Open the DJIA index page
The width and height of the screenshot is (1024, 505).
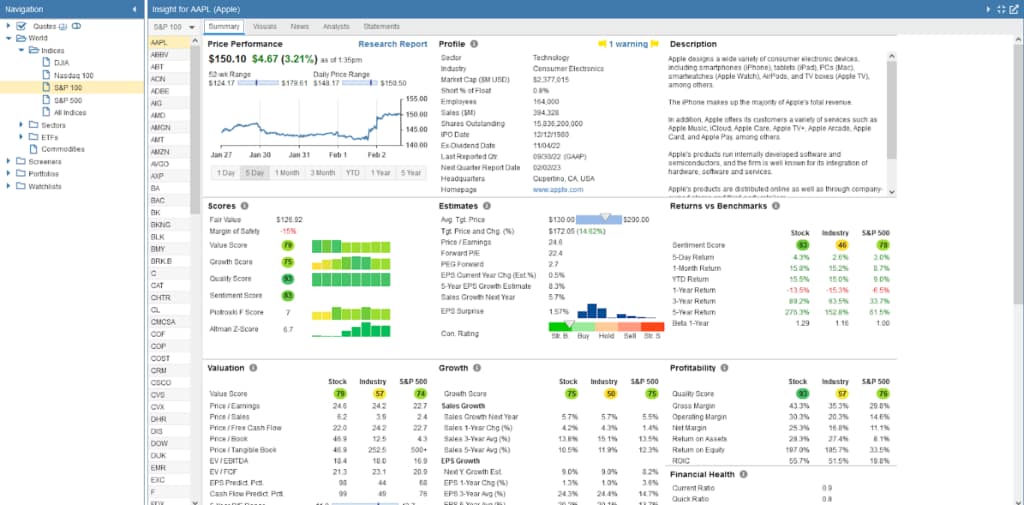[x=62, y=63]
